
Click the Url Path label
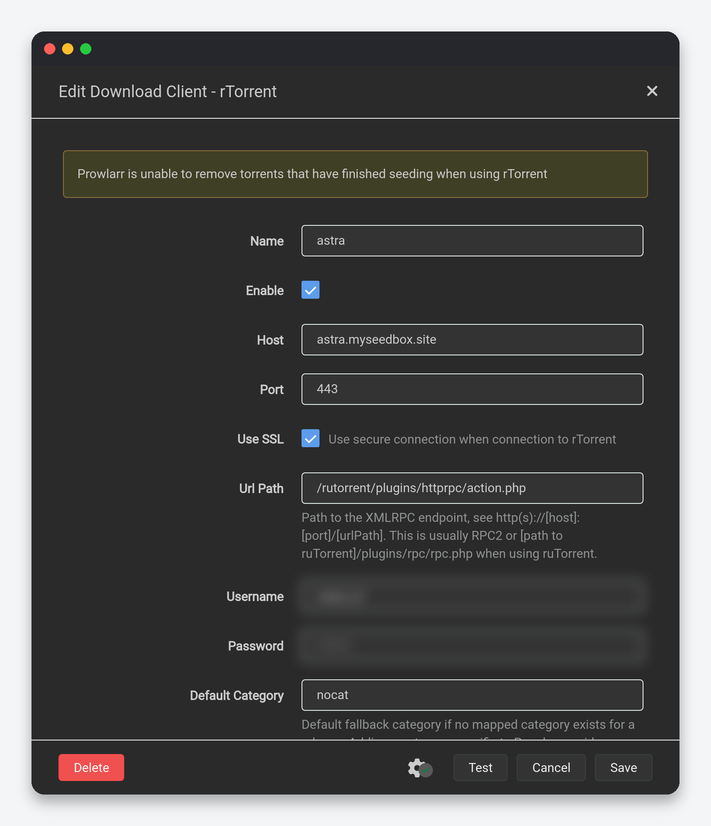pyautogui.click(x=261, y=488)
